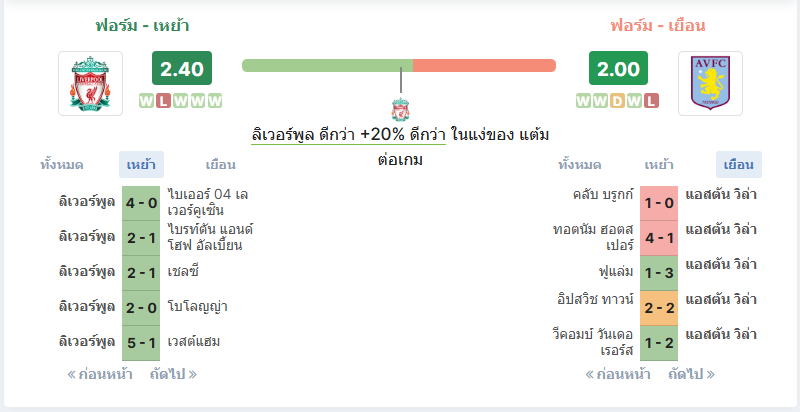Click the Liverpool club crest logo
The height and width of the screenshot is (412, 800).
click(90, 84)
